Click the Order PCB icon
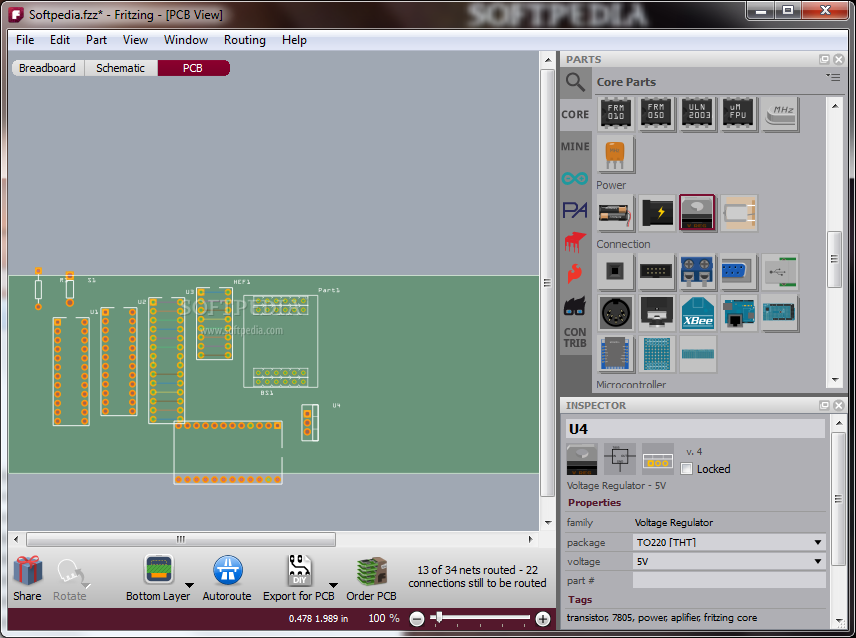856x638 pixels. 371,571
